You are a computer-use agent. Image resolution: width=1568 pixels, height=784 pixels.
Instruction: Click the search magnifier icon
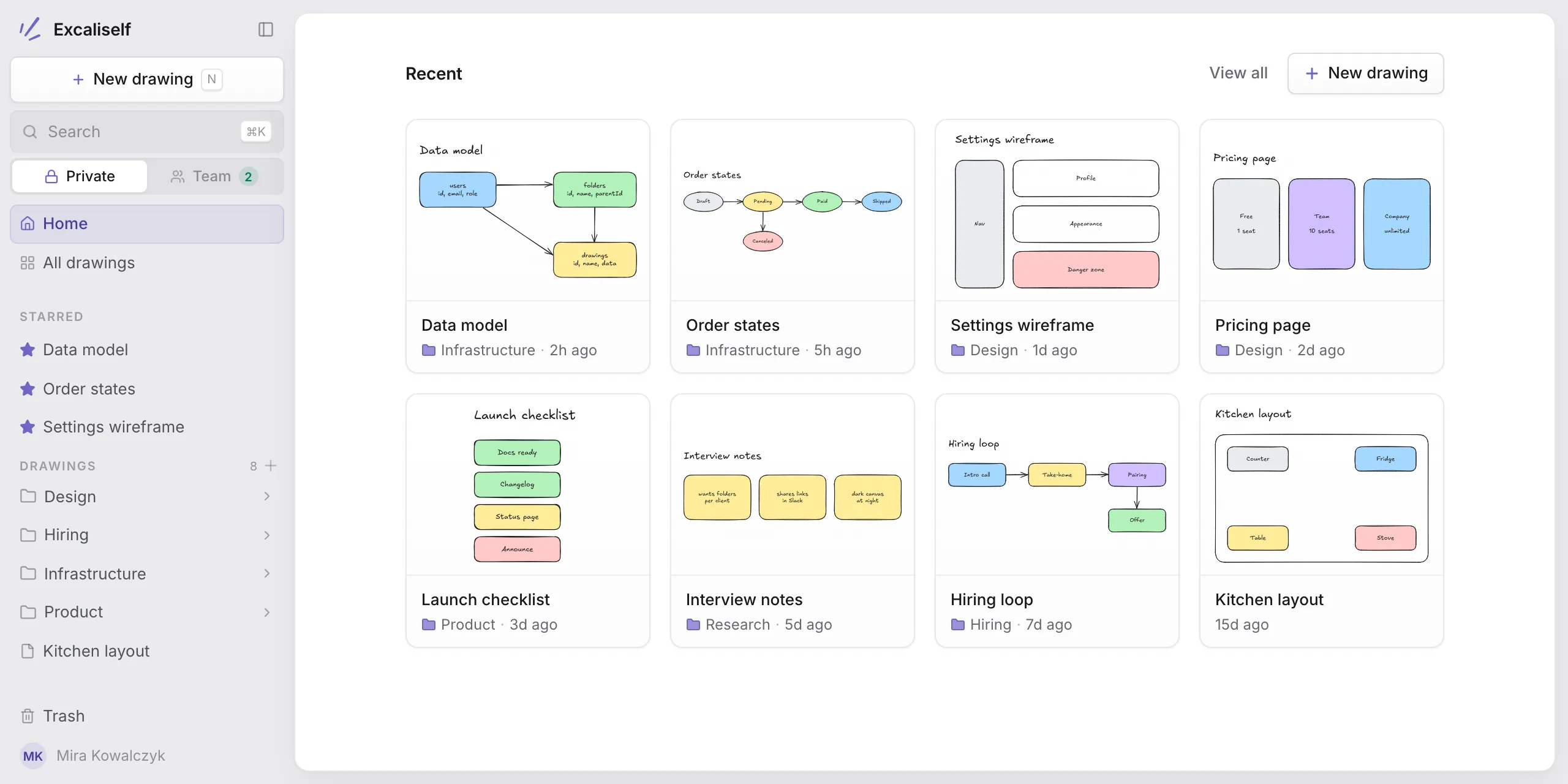pyautogui.click(x=30, y=132)
